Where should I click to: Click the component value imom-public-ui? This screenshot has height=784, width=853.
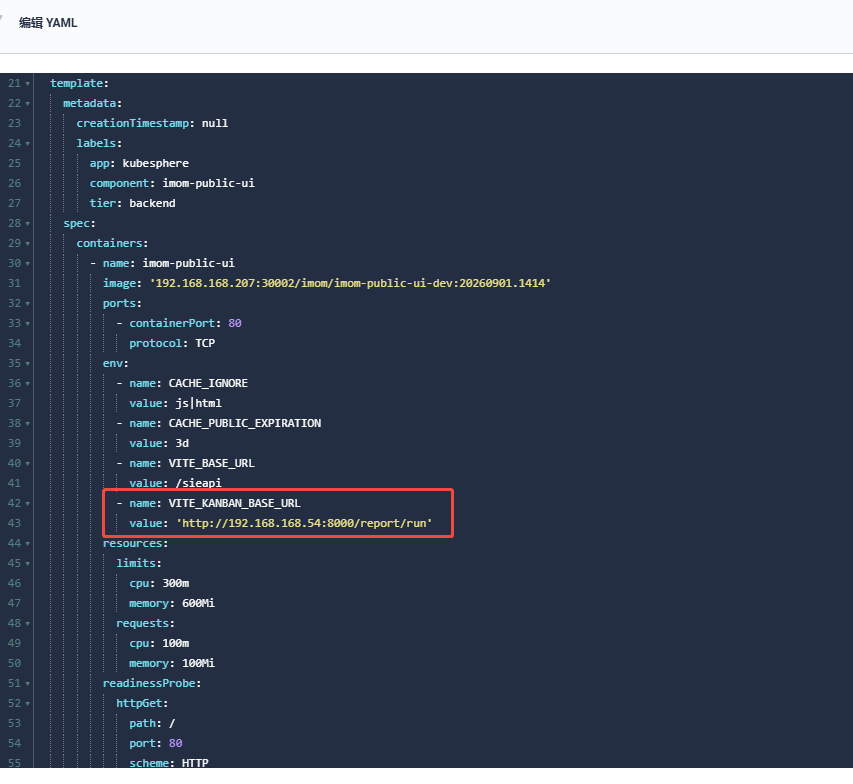[x=208, y=183]
